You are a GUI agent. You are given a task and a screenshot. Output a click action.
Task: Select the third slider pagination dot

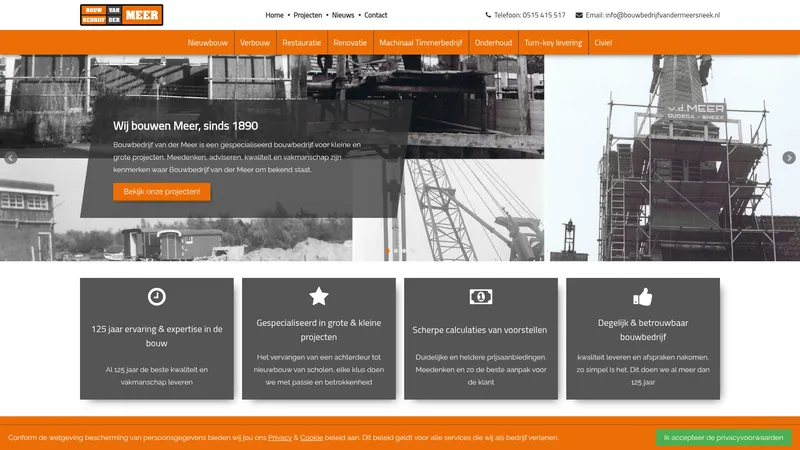tap(404, 251)
